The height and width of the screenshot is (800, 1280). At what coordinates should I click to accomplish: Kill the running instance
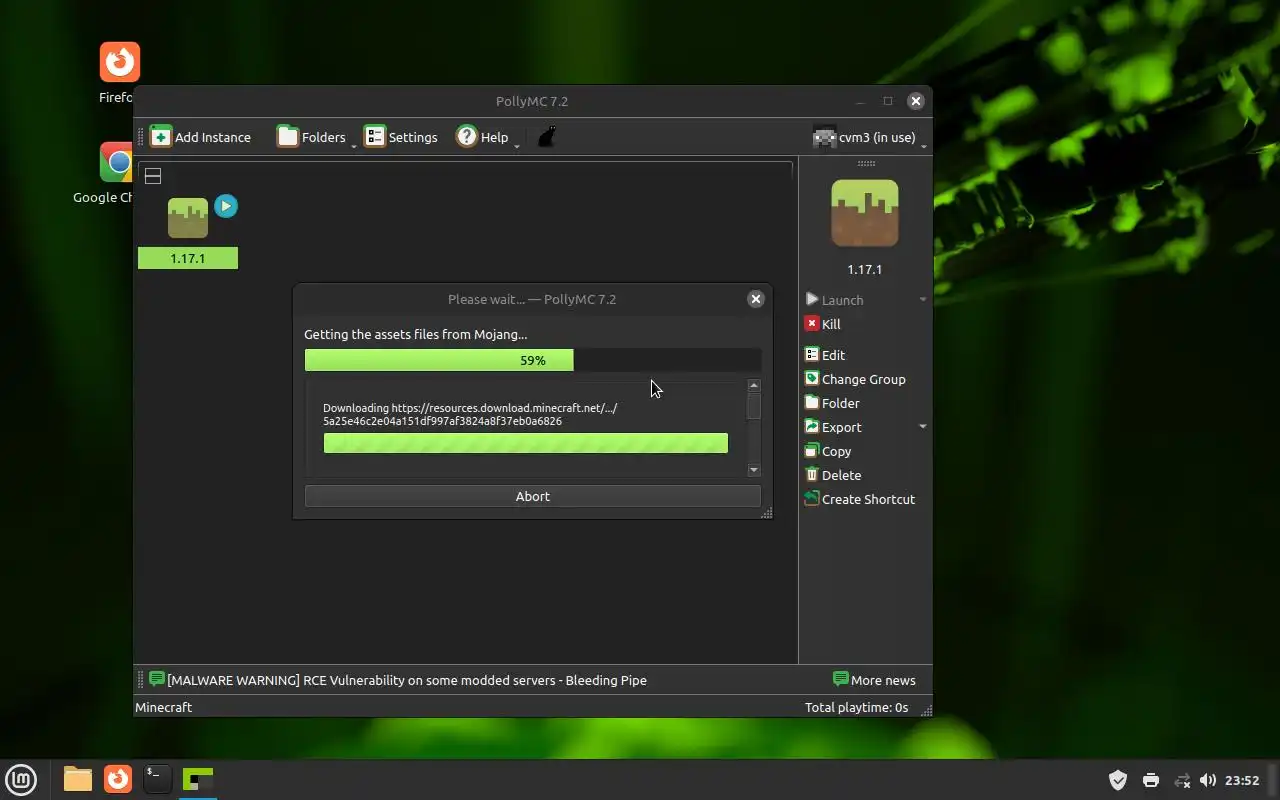click(x=823, y=324)
